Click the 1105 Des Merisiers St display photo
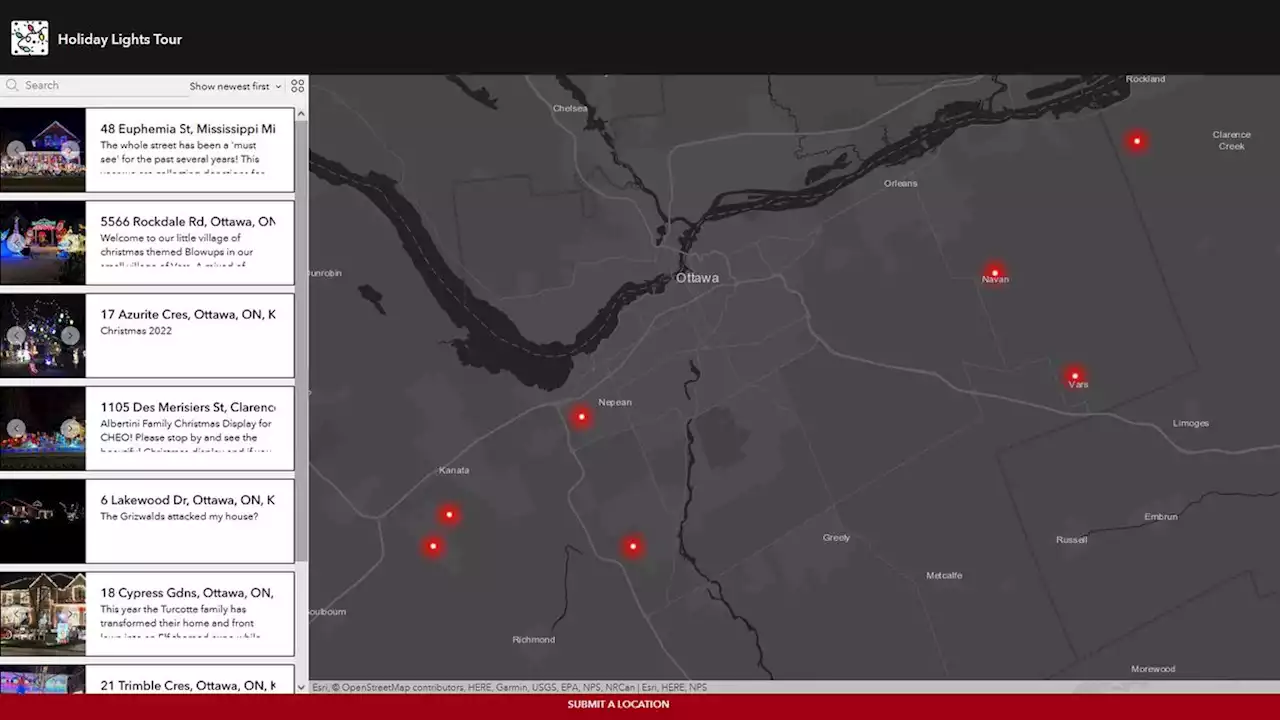Image resolution: width=1280 pixels, height=720 pixels. point(43,429)
